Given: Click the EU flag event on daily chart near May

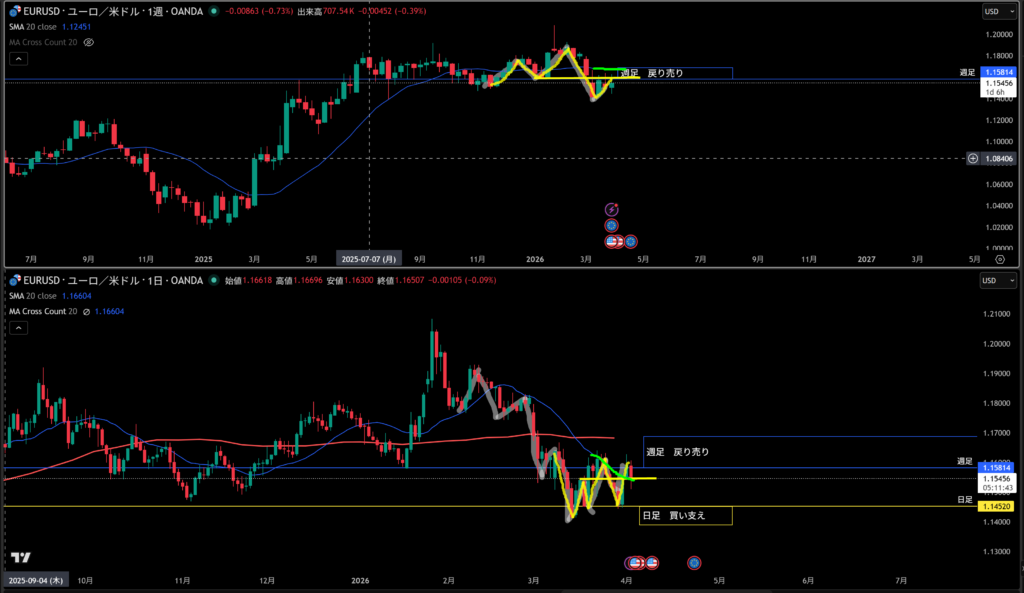Looking at the screenshot, I should pyautogui.click(x=694, y=563).
